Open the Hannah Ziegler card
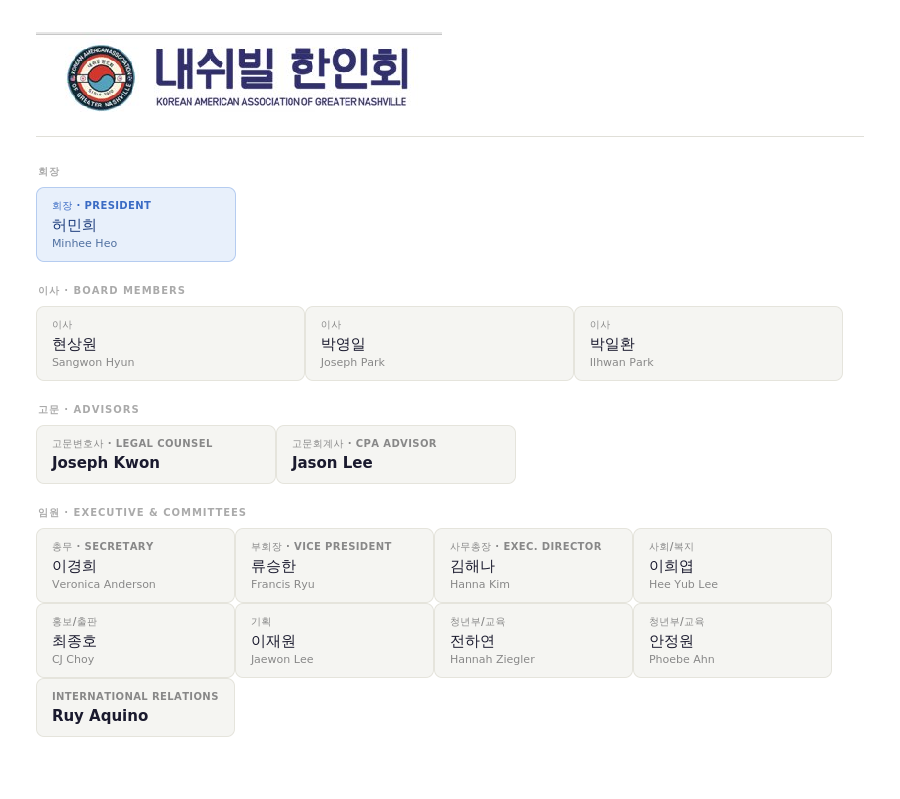900x799 pixels. [534, 641]
